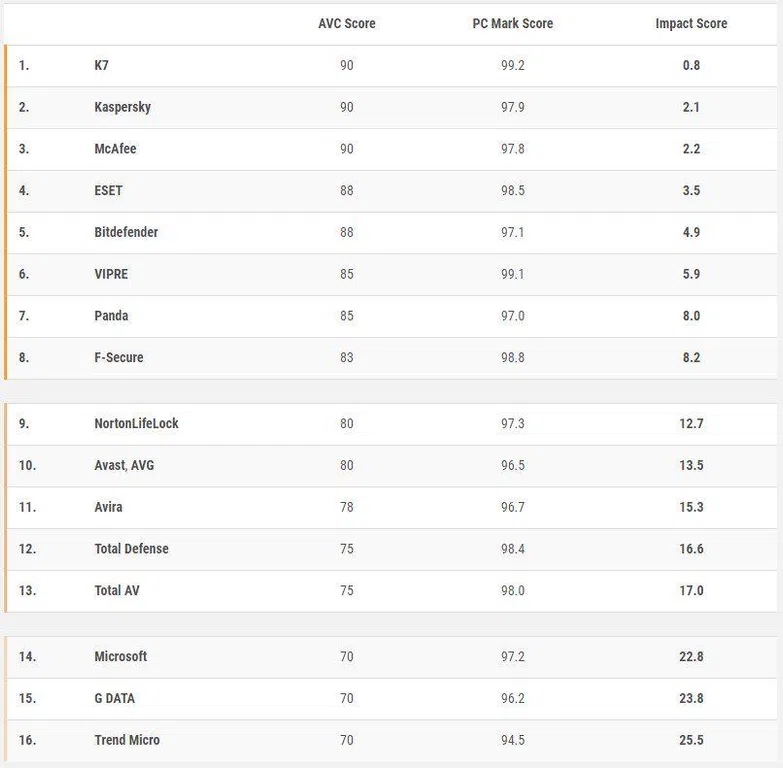783x768 pixels.
Task: Select the ESET entry
Action: tap(108, 191)
